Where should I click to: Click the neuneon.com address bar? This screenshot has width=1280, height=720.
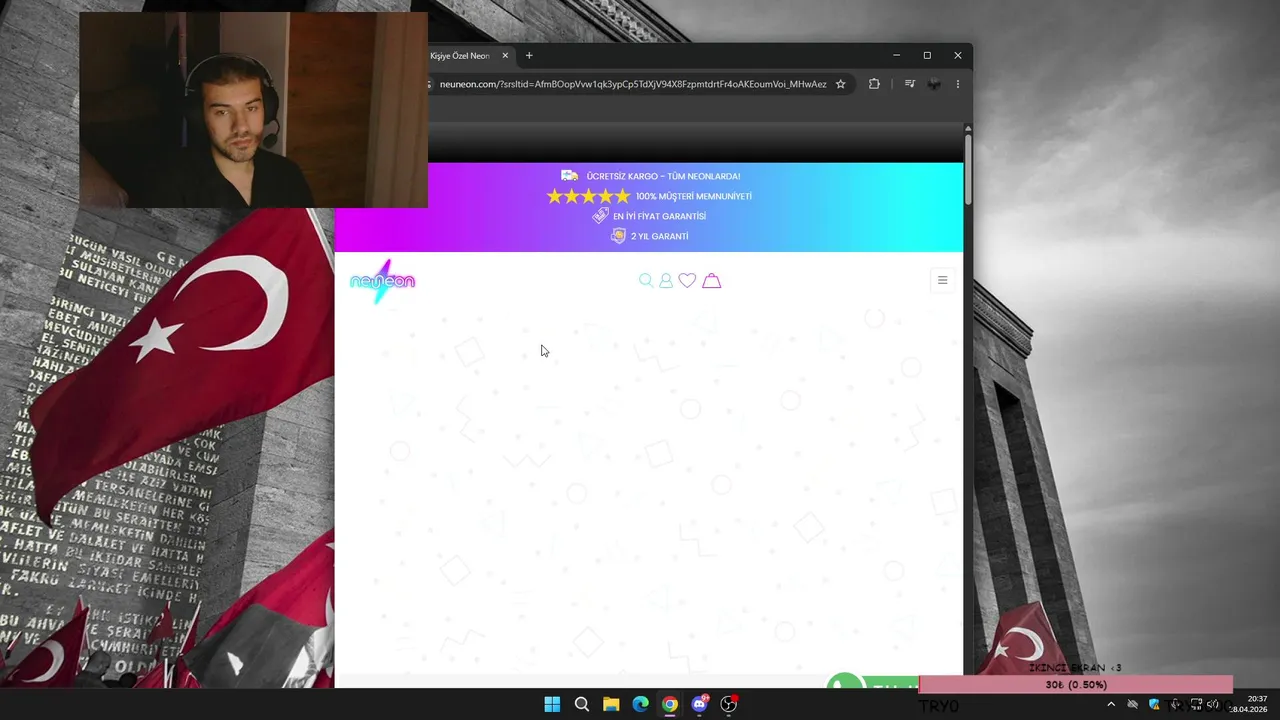(633, 84)
